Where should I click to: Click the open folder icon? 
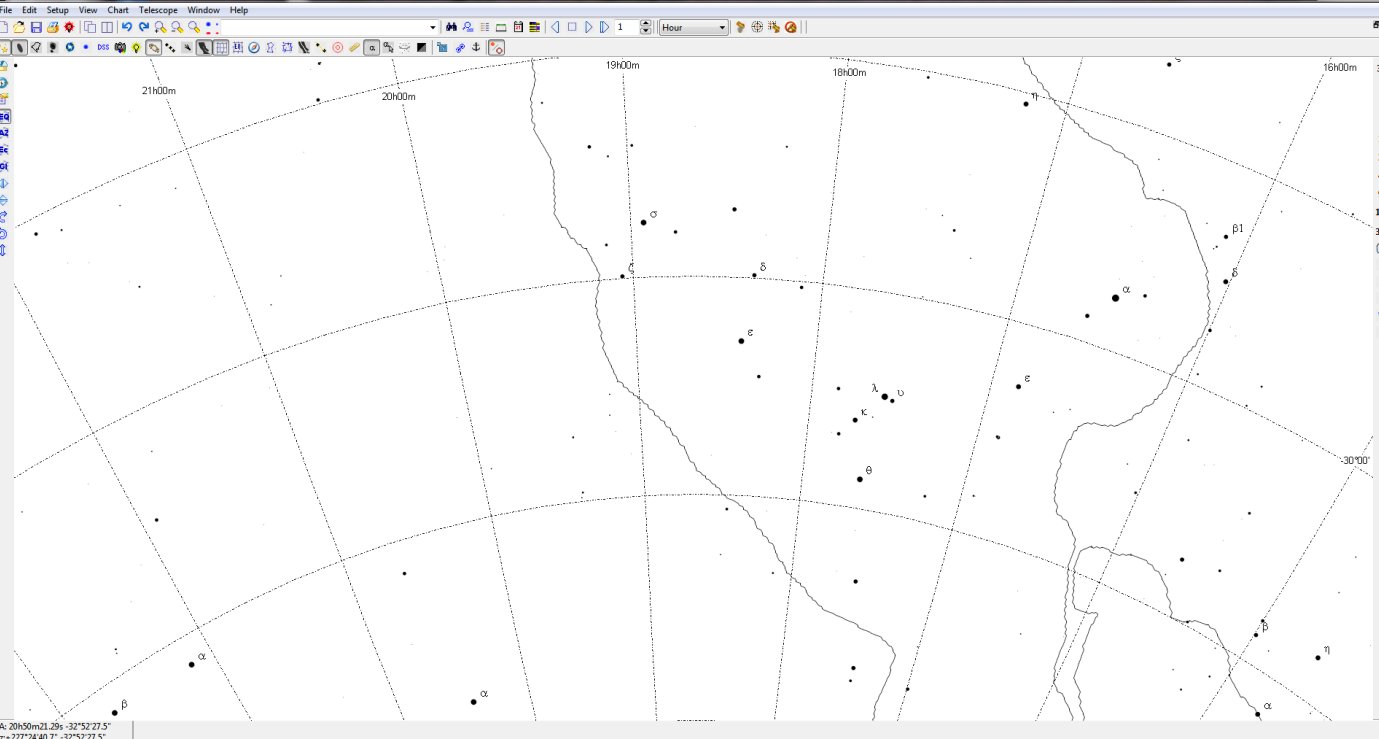point(19,27)
